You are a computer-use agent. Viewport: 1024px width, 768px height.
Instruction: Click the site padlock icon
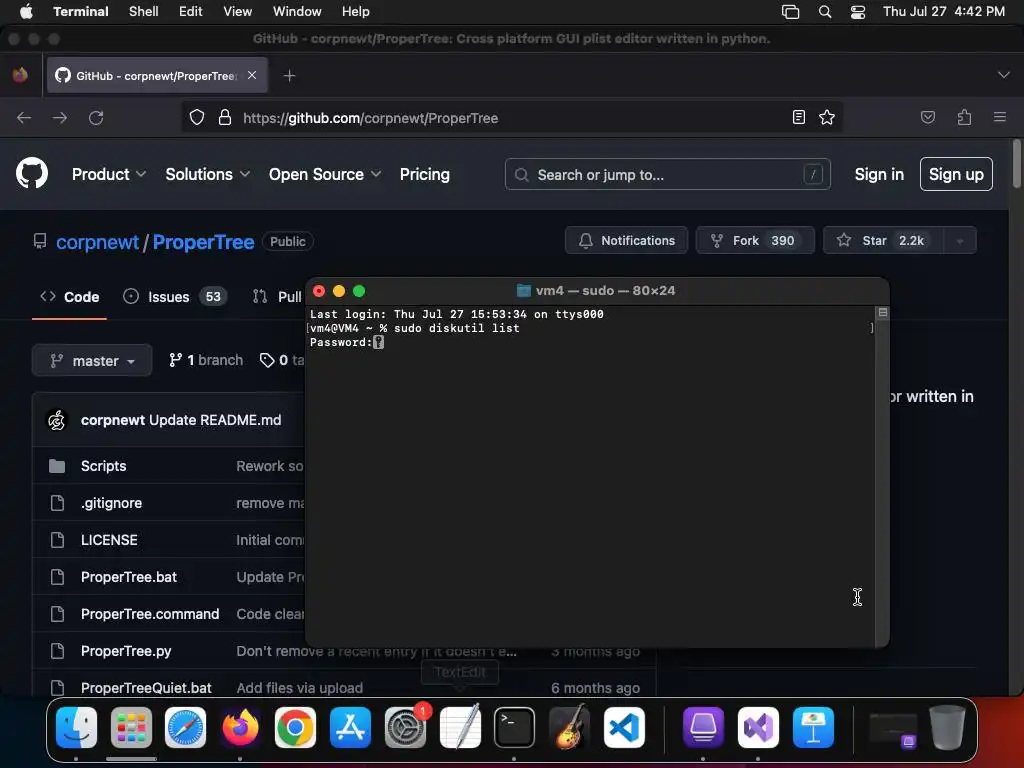click(x=225, y=118)
